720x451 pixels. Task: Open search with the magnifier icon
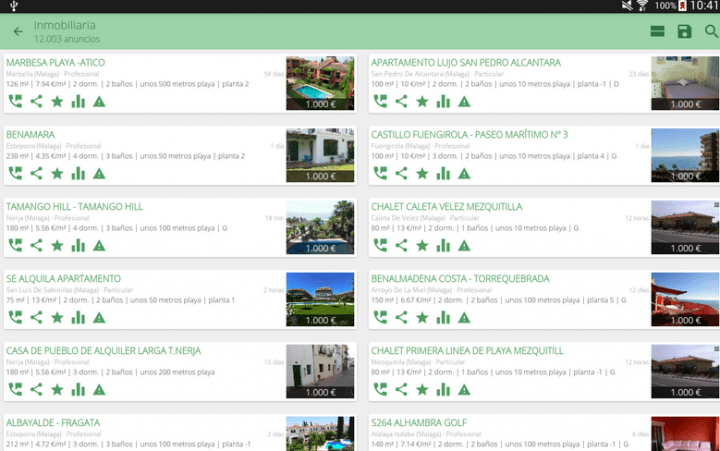pos(711,31)
